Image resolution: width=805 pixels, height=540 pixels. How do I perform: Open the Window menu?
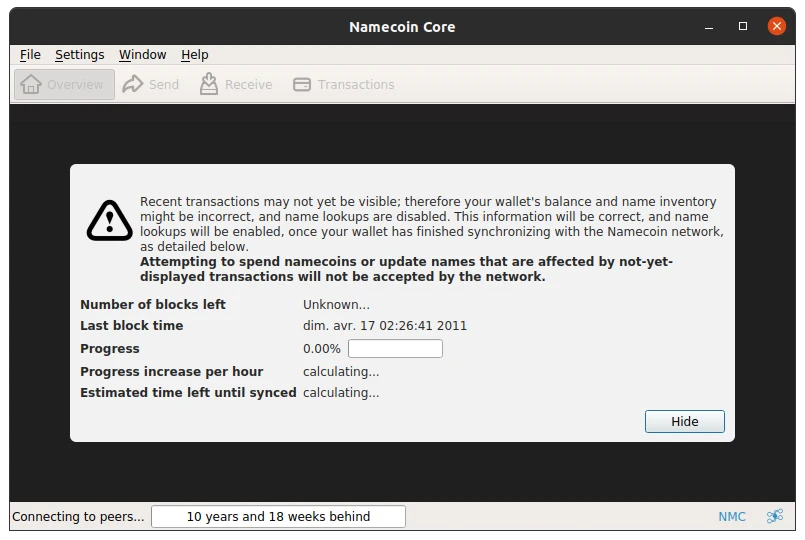pyautogui.click(x=143, y=54)
